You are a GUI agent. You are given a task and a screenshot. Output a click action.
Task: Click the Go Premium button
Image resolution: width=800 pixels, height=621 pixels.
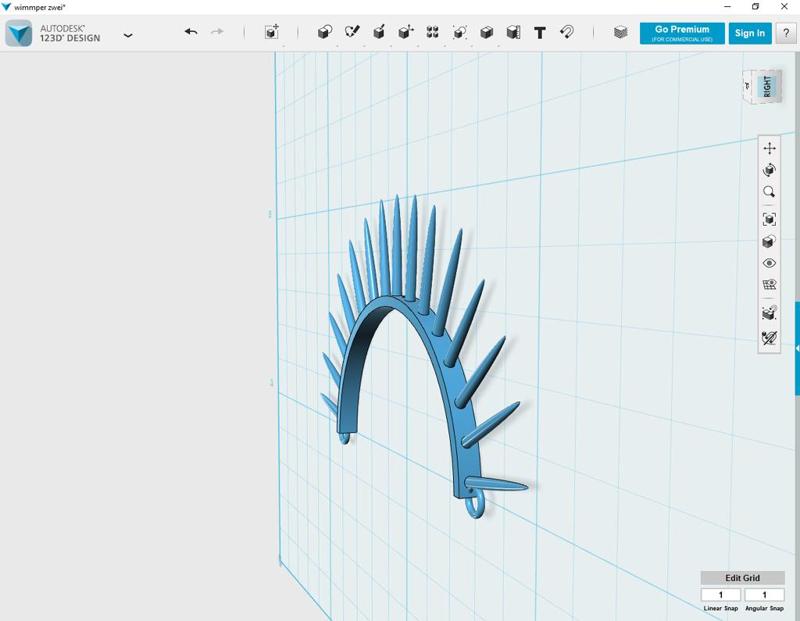tap(682, 33)
